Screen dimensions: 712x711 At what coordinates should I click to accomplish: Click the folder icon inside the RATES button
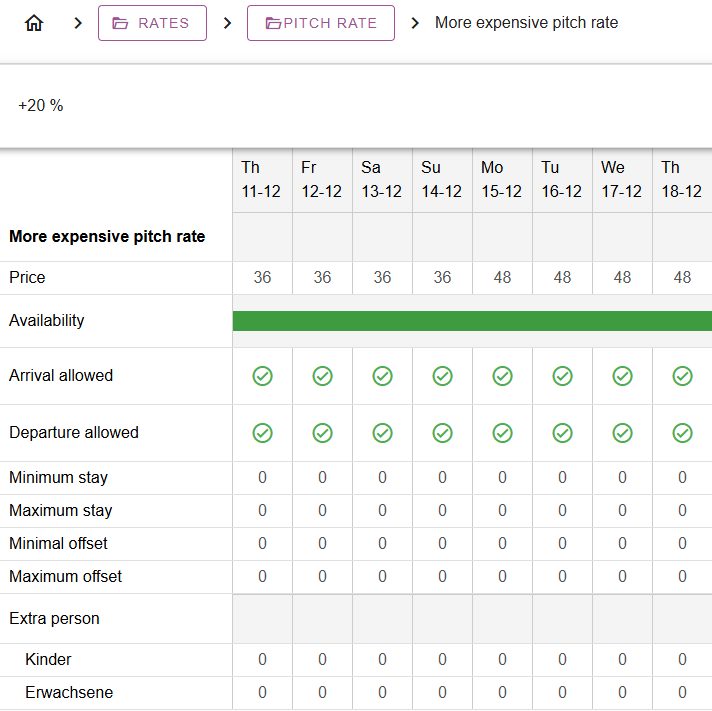pos(121,23)
